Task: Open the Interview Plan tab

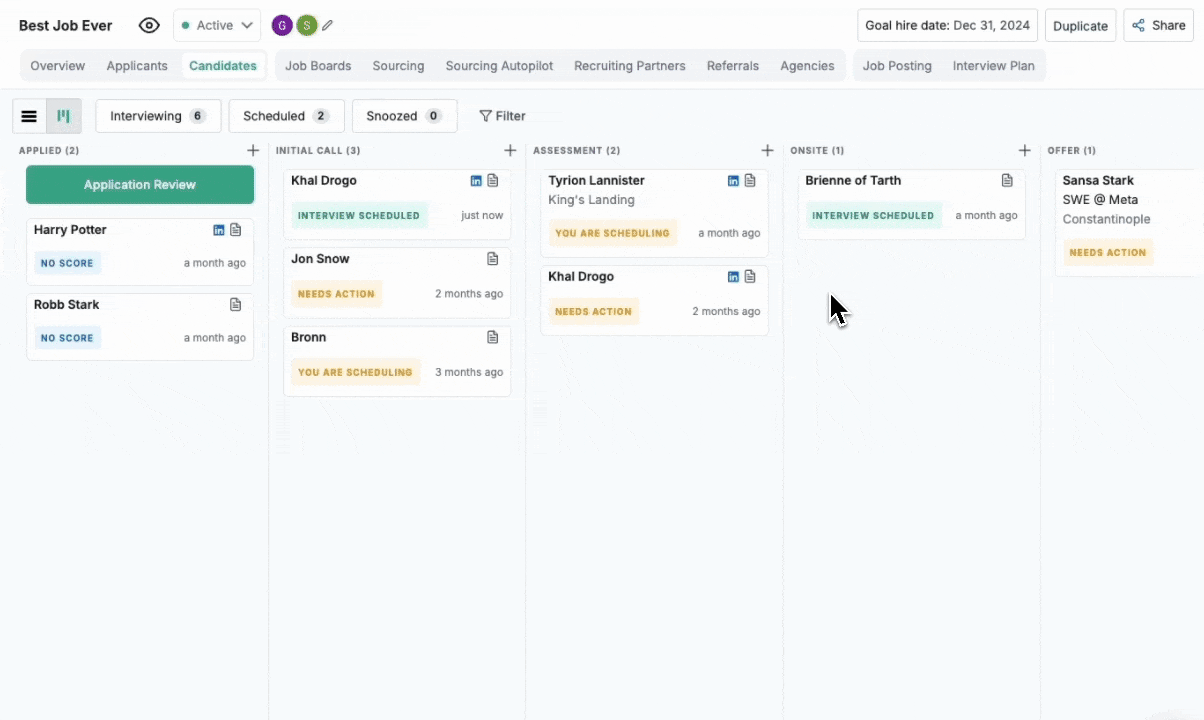Action: click(x=993, y=66)
